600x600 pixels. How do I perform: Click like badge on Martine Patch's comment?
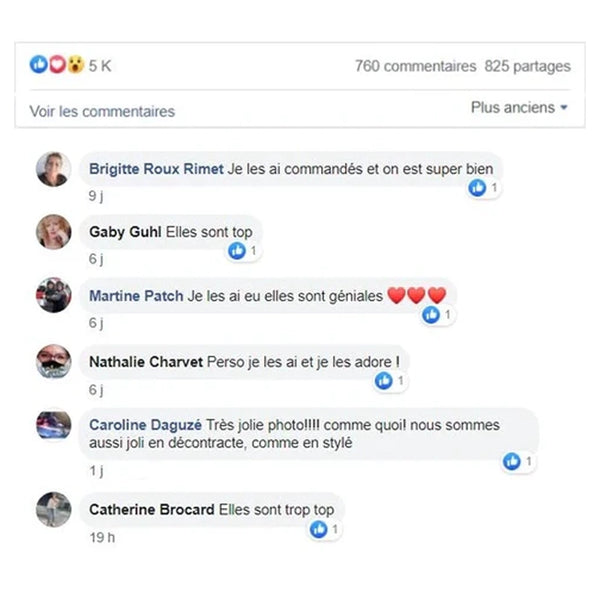438,315
